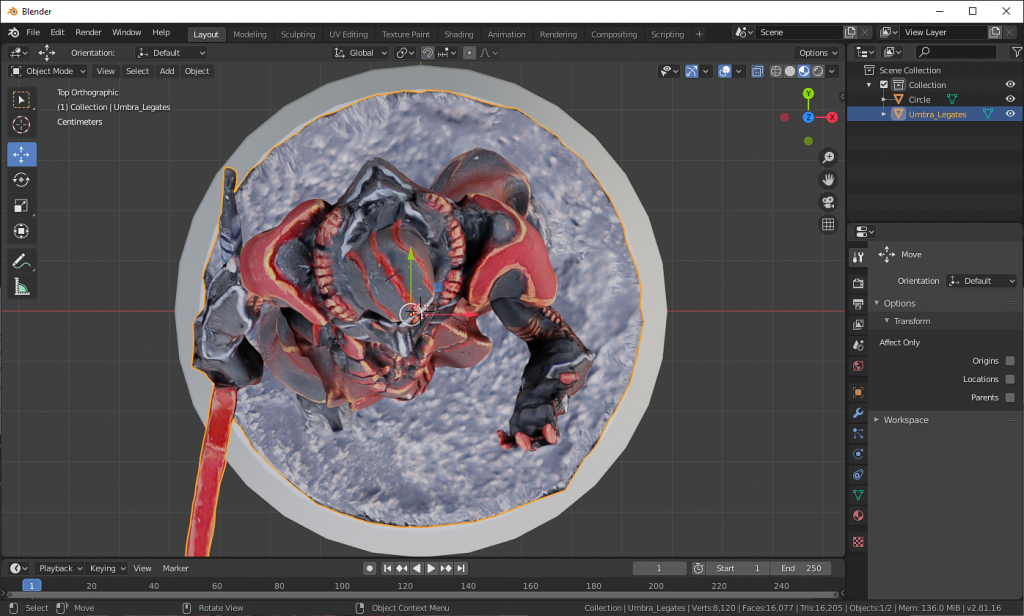Select the Rotate tool
The width and height of the screenshot is (1024, 616).
(21, 179)
